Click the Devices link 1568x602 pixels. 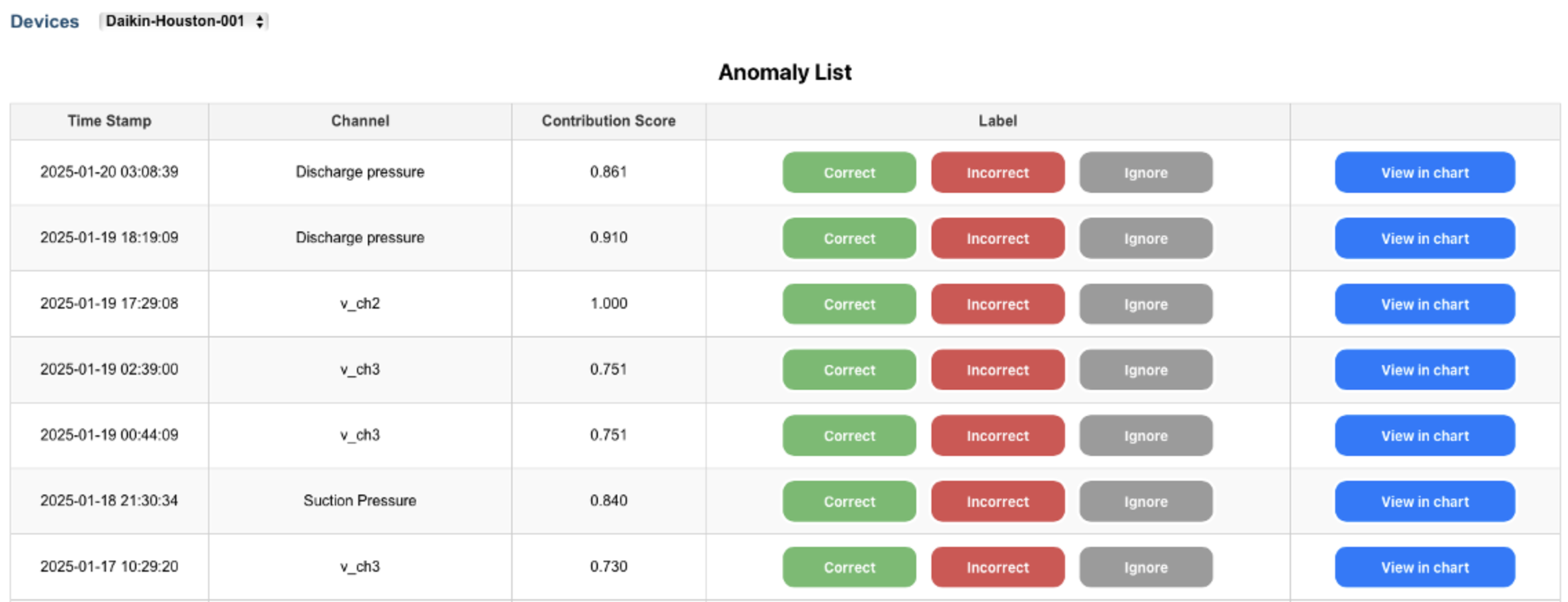pyautogui.click(x=45, y=21)
